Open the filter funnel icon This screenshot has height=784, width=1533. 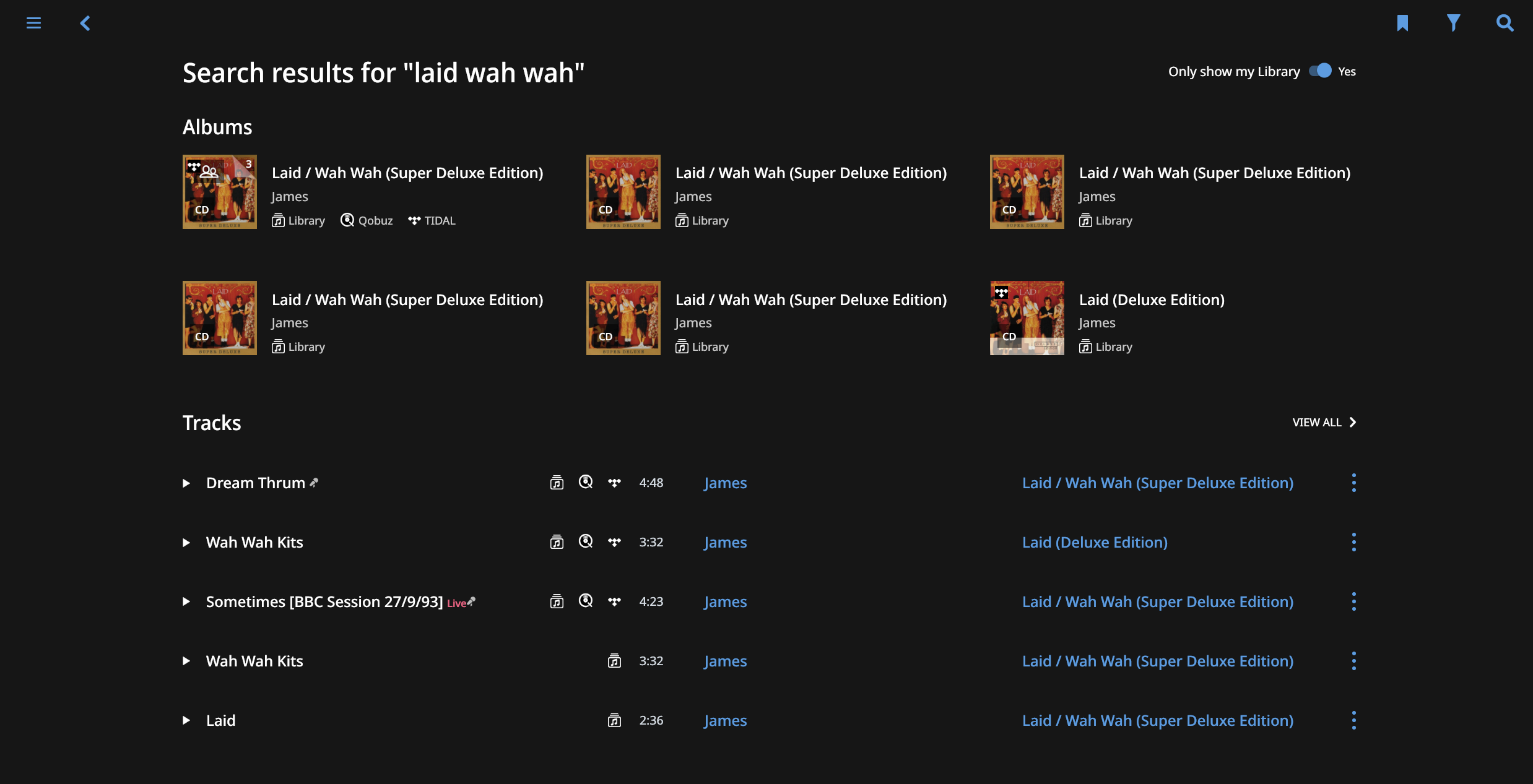tap(1453, 23)
